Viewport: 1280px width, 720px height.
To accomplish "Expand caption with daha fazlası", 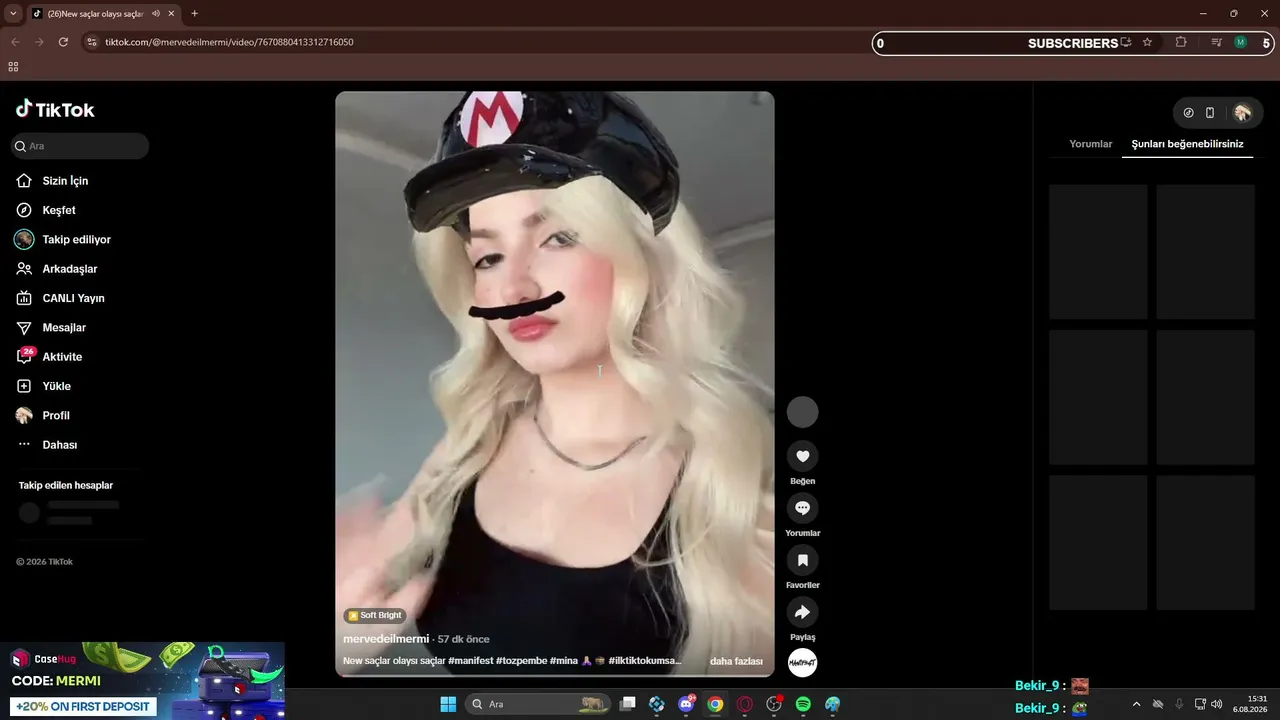I will 736,661.
